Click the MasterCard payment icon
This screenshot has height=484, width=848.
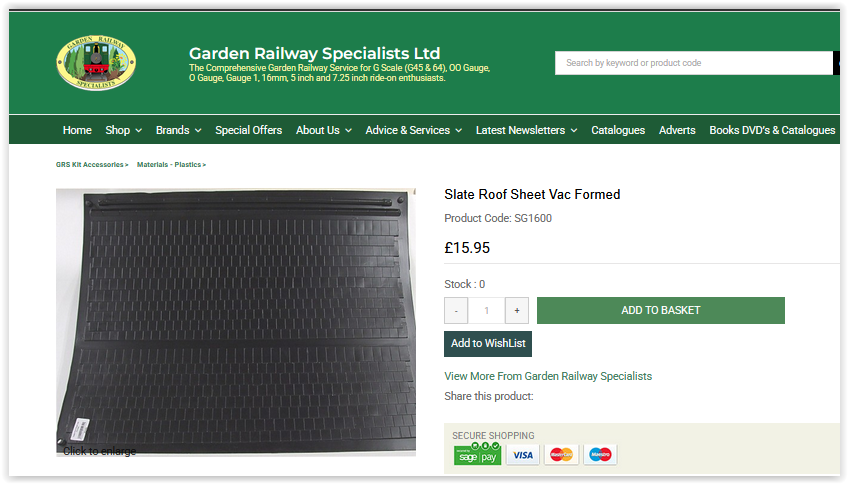tap(561, 455)
